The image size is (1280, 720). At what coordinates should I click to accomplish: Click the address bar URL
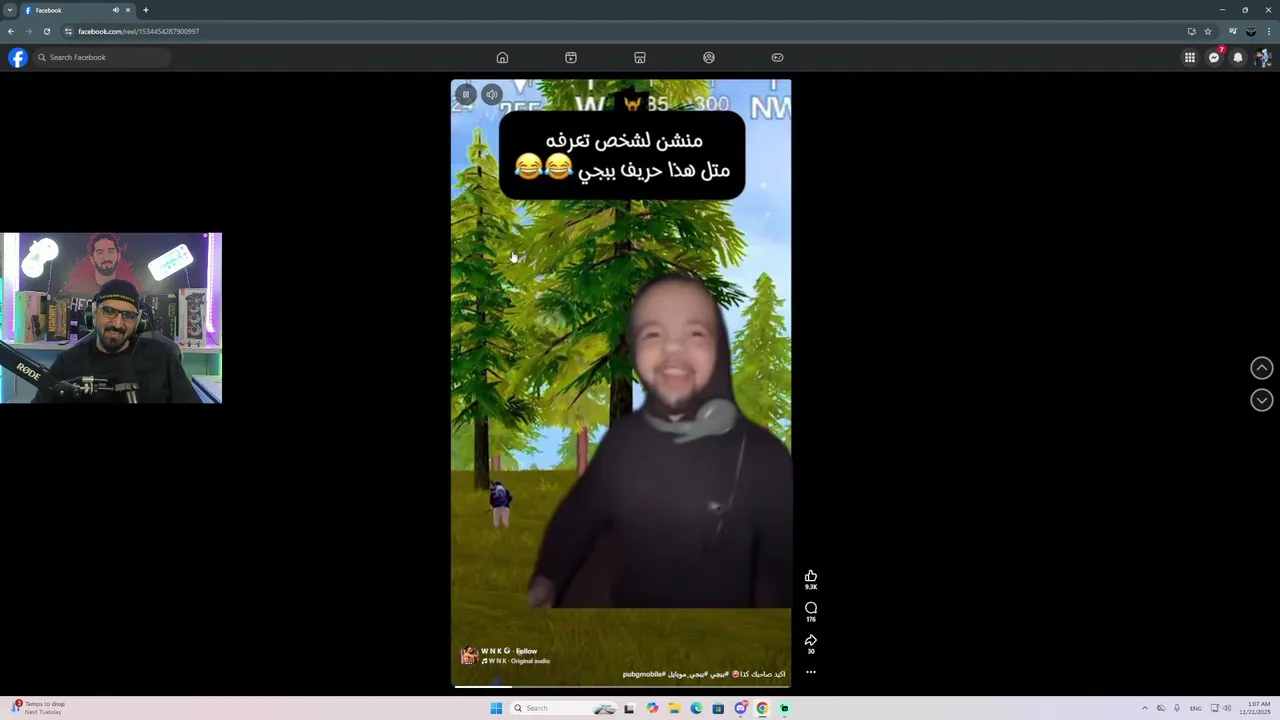(x=139, y=31)
